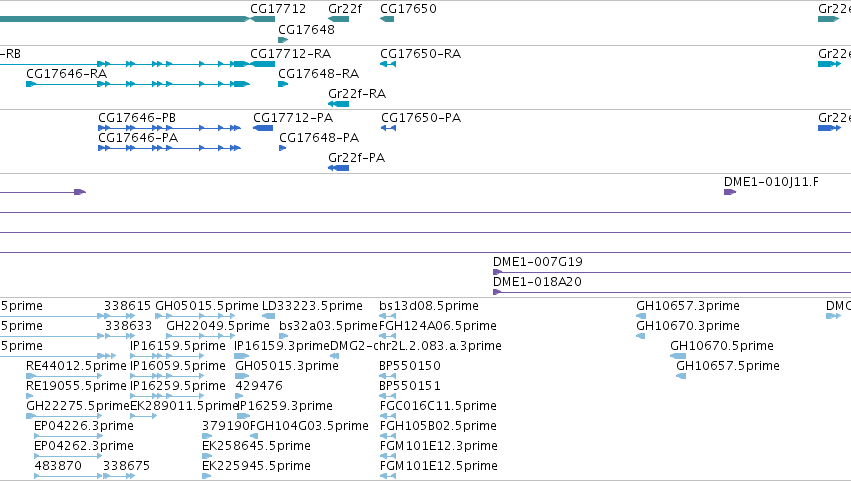Select the CG17650 gene label
The width and height of the screenshot is (851, 481).
click(x=408, y=9)
